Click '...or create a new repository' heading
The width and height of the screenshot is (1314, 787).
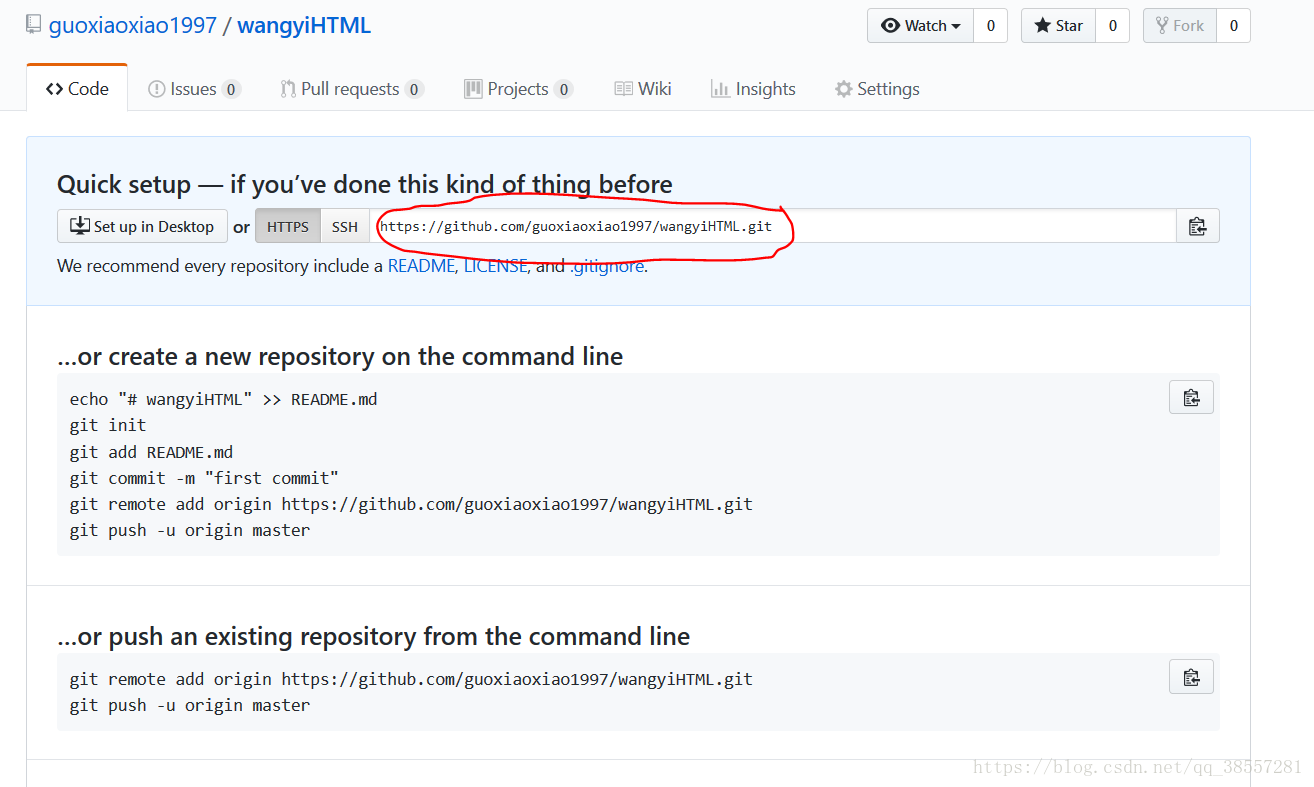pyautogui.click(x=340, y=356)
